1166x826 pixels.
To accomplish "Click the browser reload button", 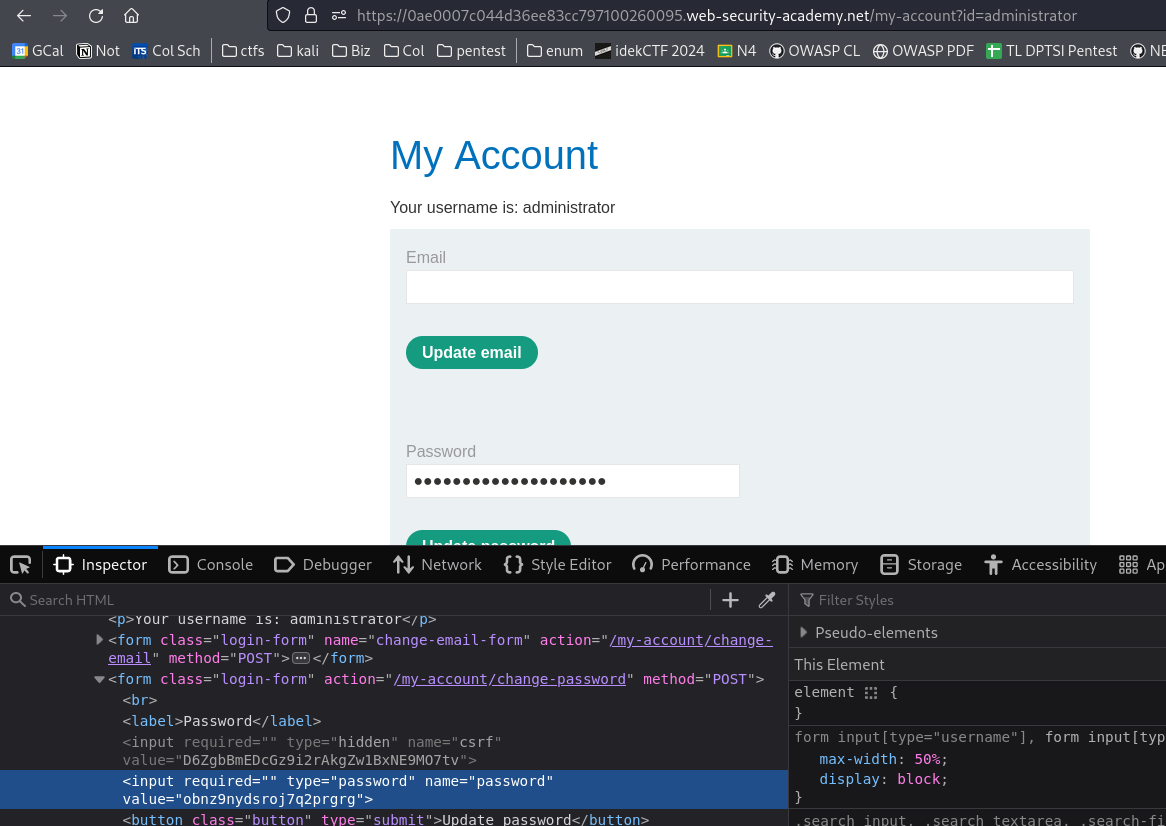I will pos(96,16).
